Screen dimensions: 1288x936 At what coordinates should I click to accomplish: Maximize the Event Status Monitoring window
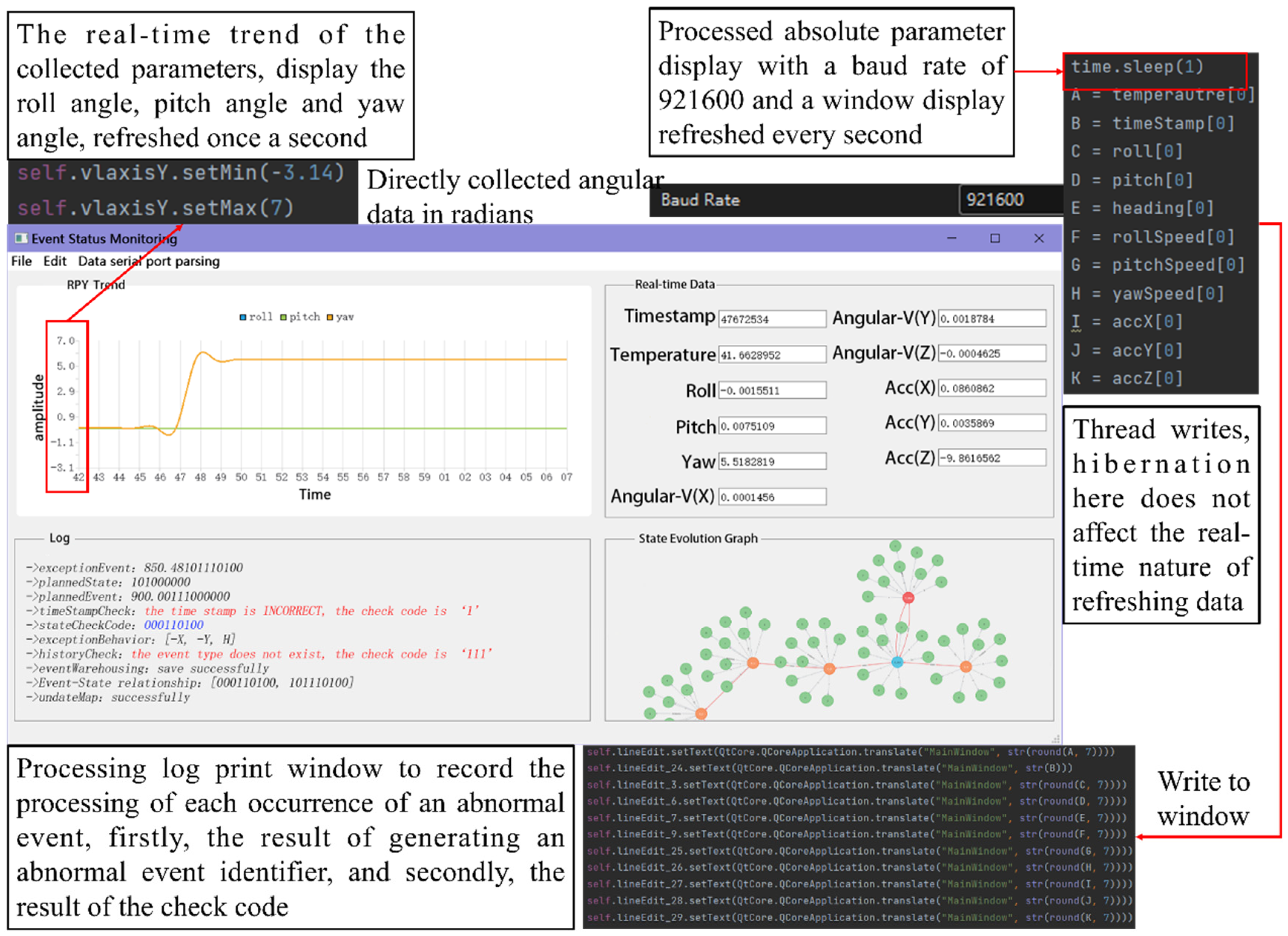click(x=995, y=238)
